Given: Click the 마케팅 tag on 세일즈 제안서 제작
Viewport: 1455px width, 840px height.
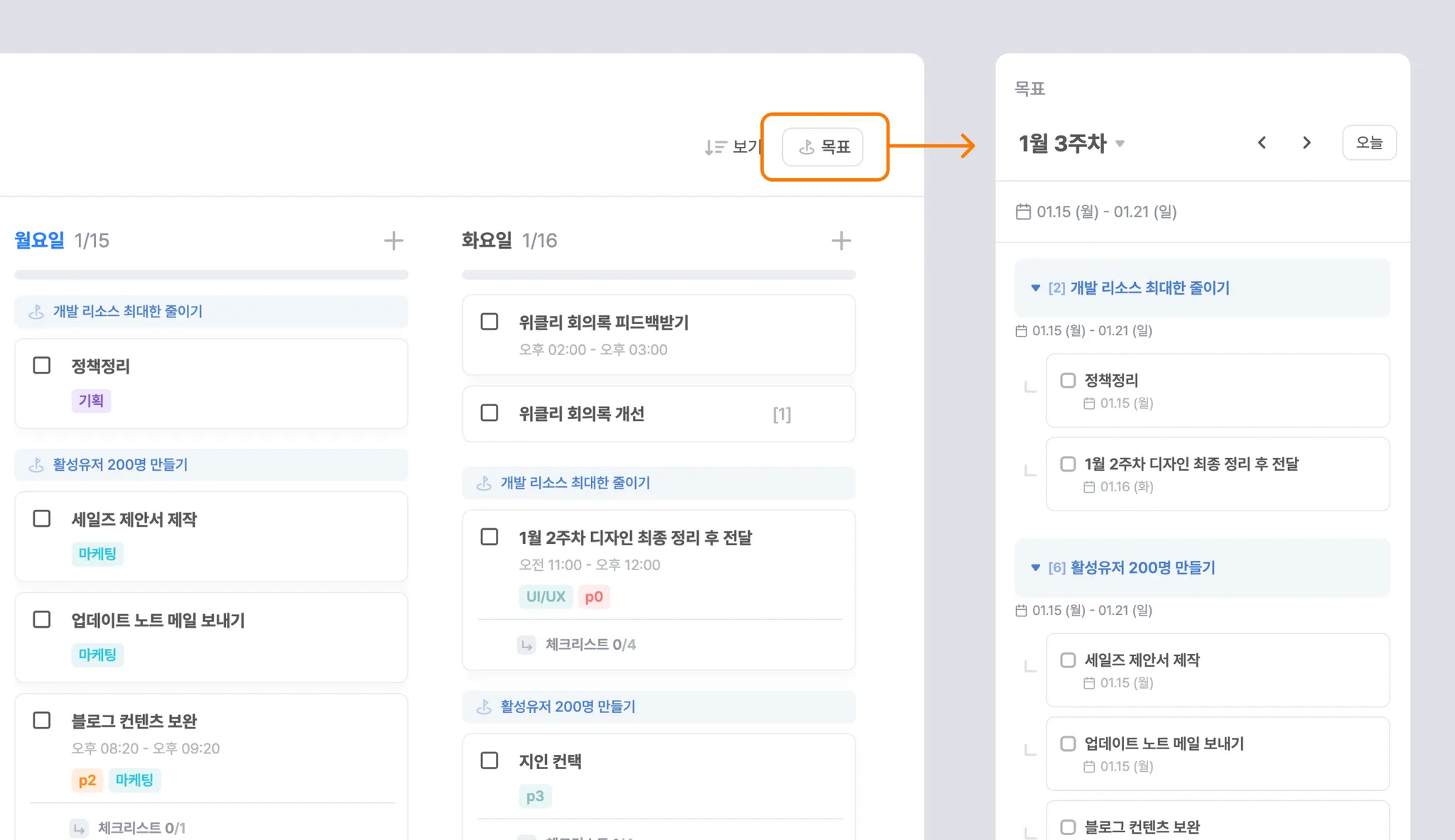Looking at the screenshot, I should 97,554.
